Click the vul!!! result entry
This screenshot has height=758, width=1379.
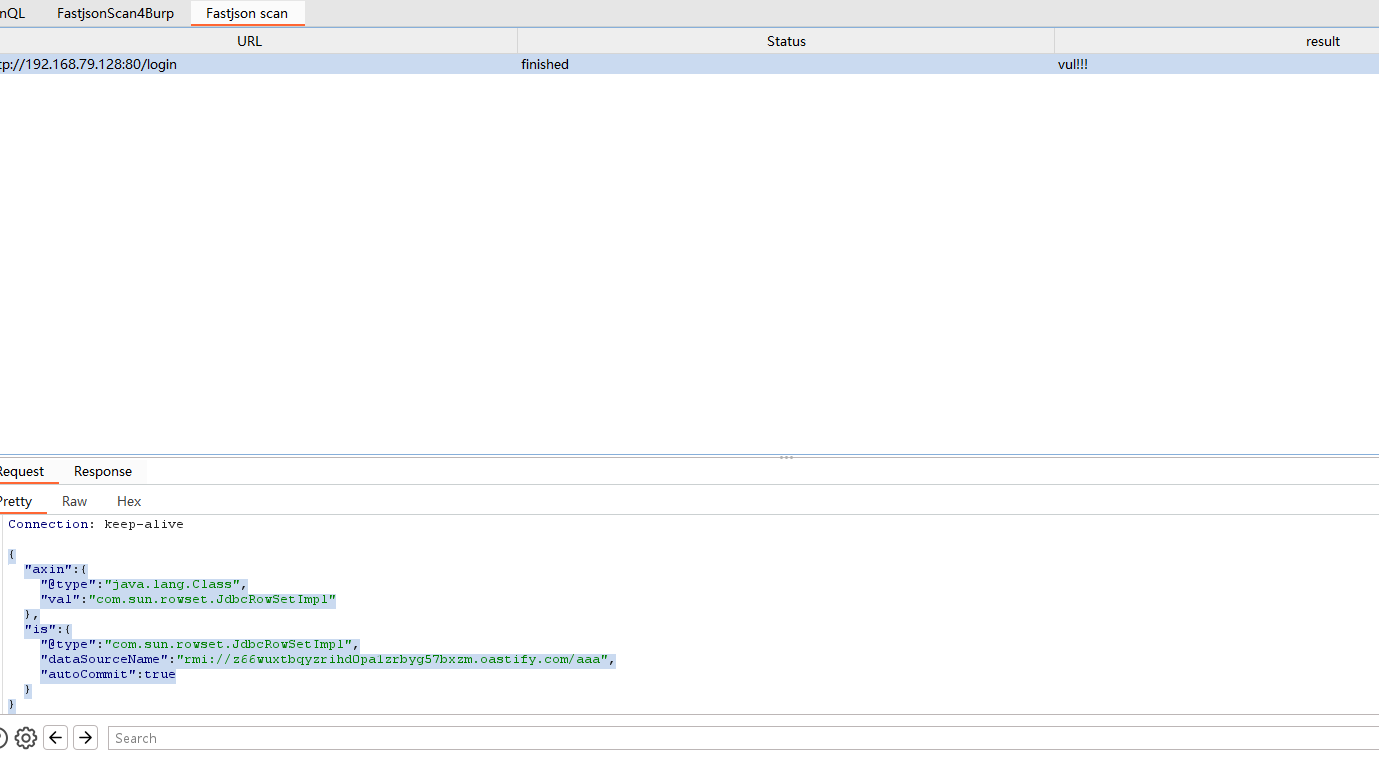click(x=1073, y=63)
